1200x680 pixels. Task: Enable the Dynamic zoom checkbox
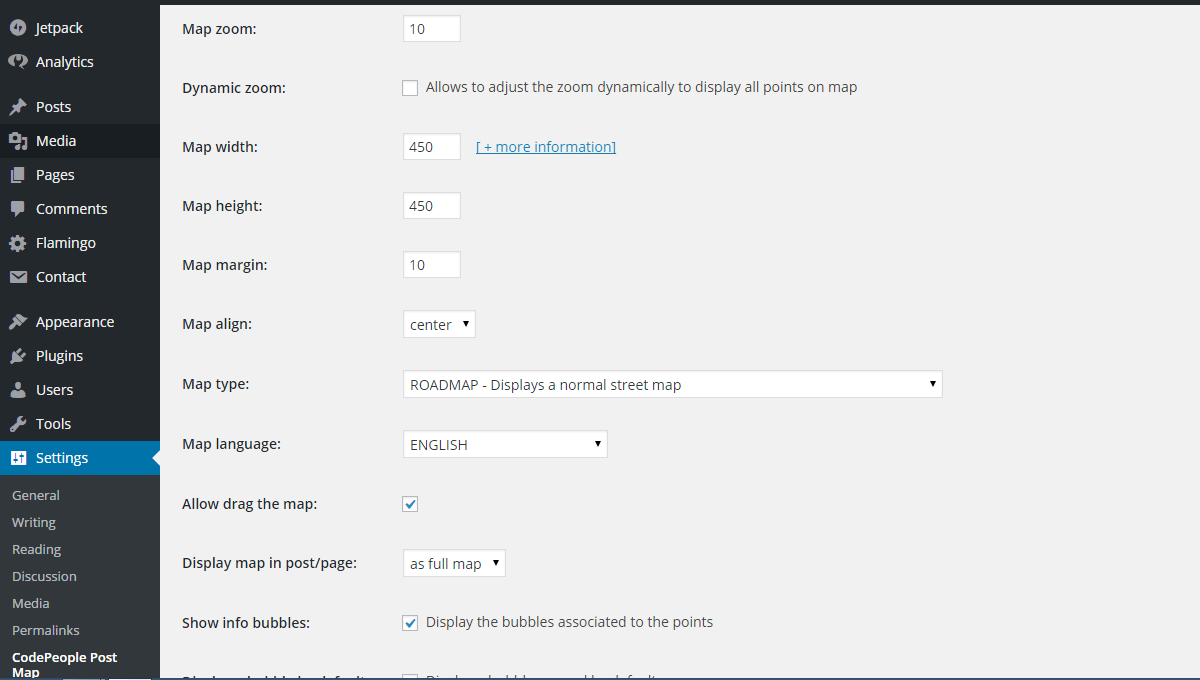click(410, 87)
